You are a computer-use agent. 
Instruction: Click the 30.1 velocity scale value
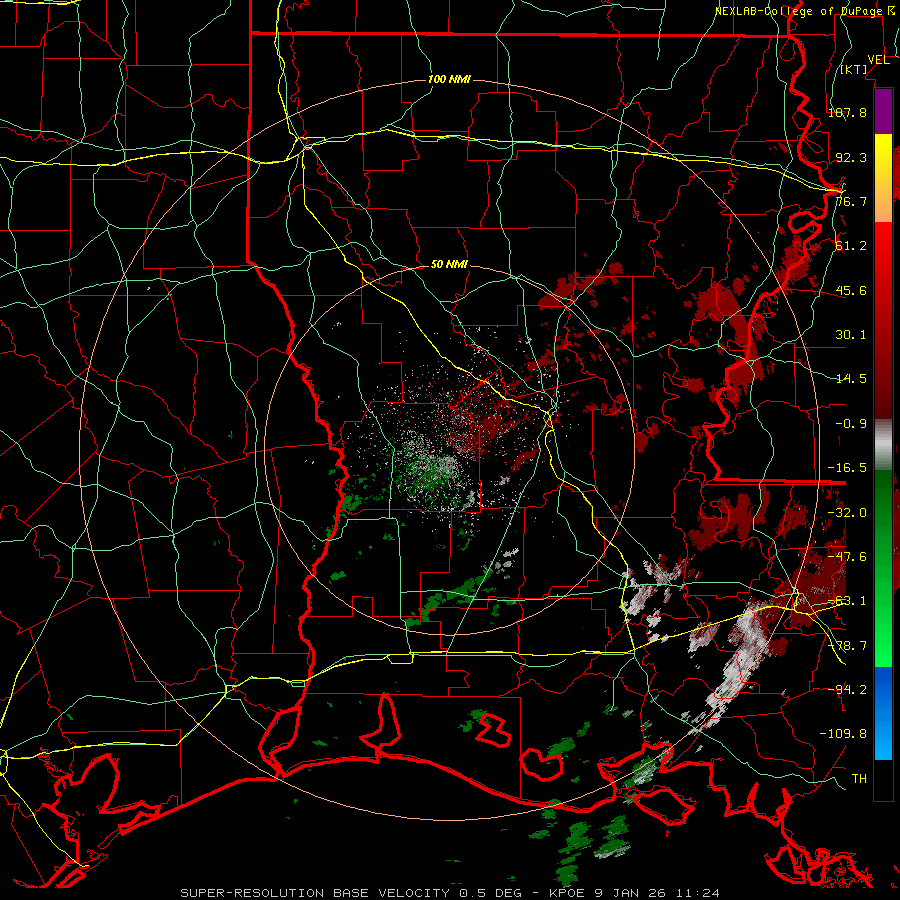(851, 335)
